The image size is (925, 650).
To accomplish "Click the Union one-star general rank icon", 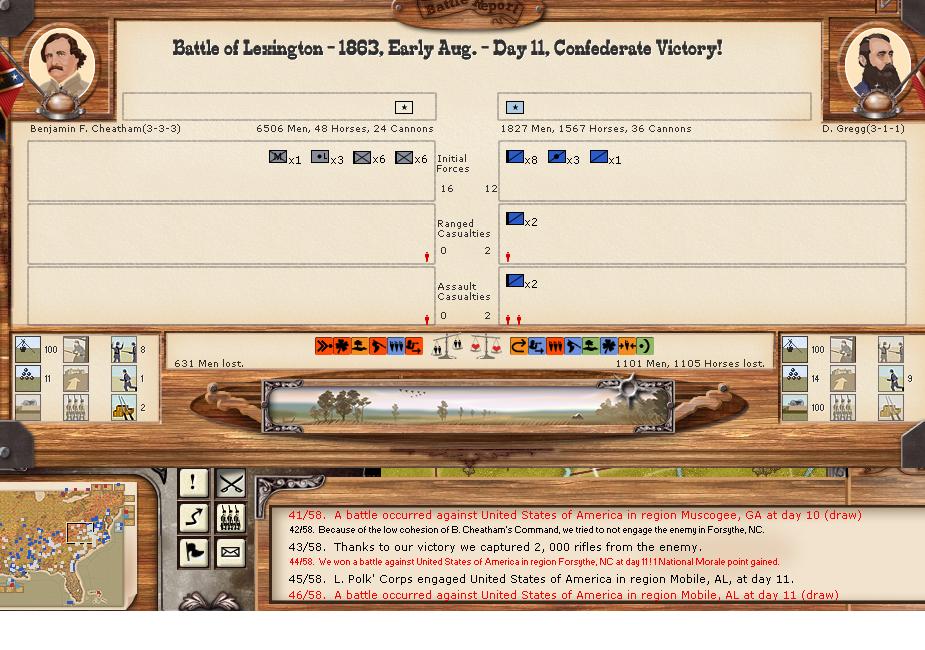I will point(514,107).
